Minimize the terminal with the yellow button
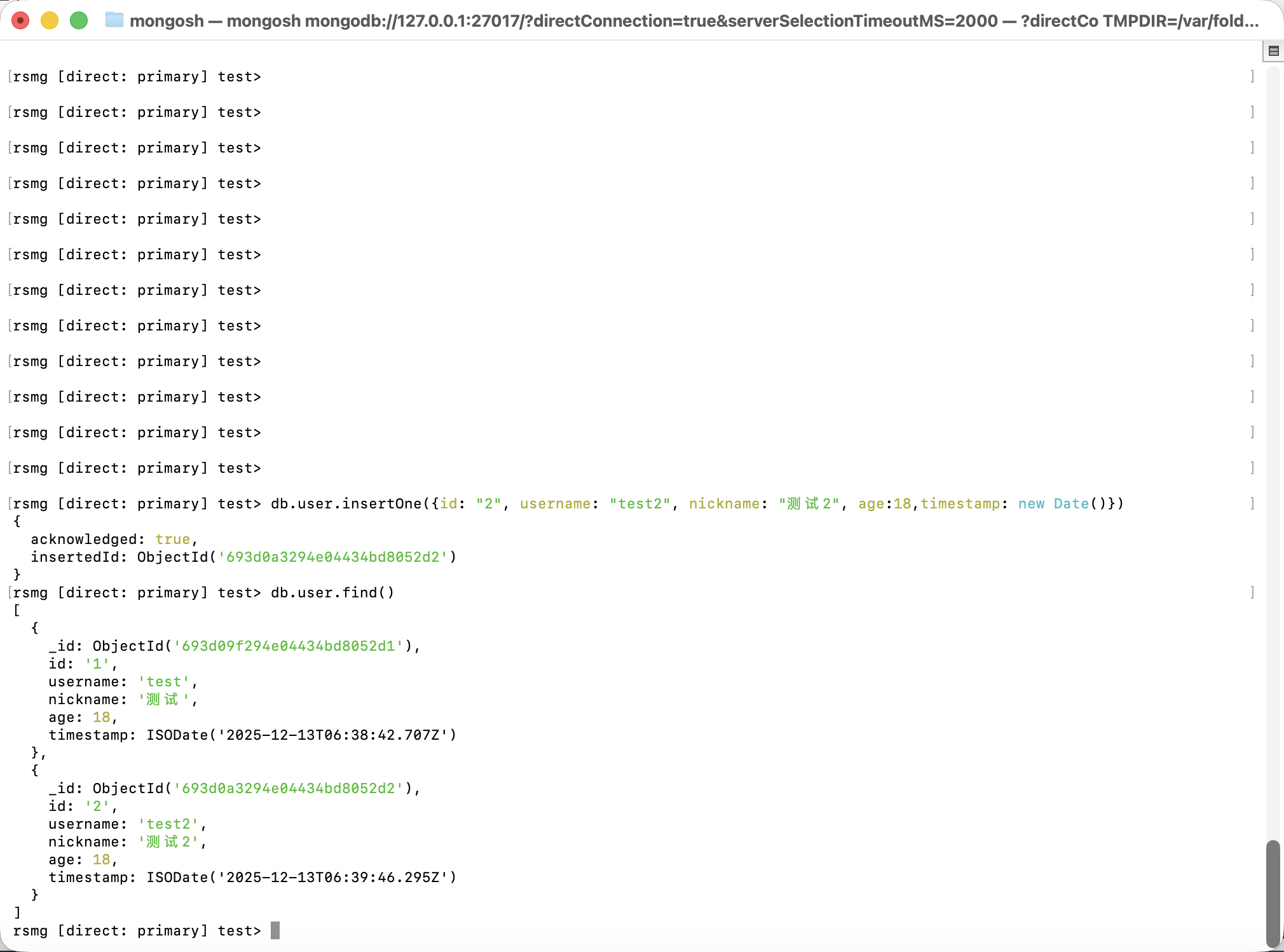This screenshot has width=1284, height=952. [x=50, y=20]
